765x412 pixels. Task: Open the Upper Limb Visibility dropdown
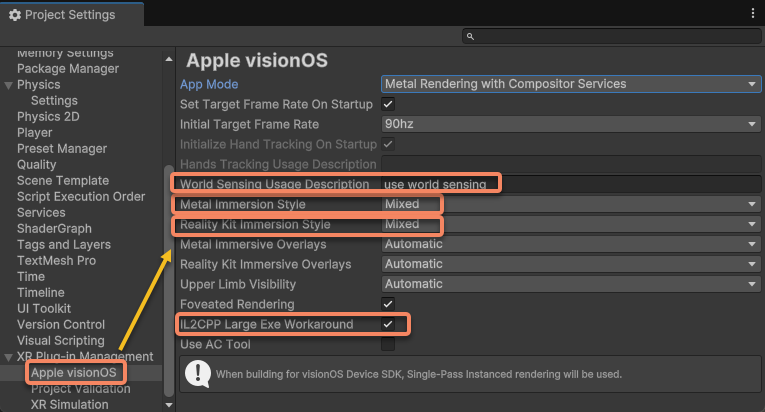[x=571, y=284]
